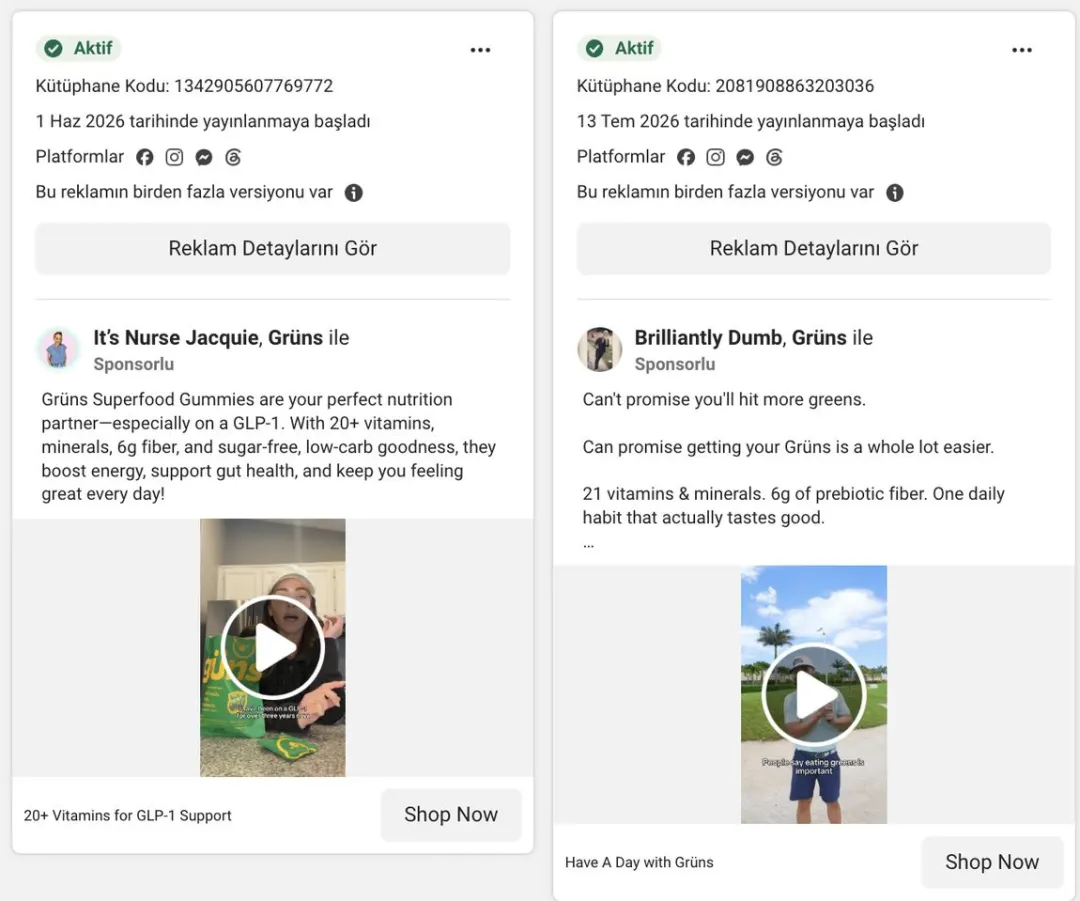Click the Messenger platform icon on Nurse Jacquie ad
1080x901 pixels.
[204, 157]
